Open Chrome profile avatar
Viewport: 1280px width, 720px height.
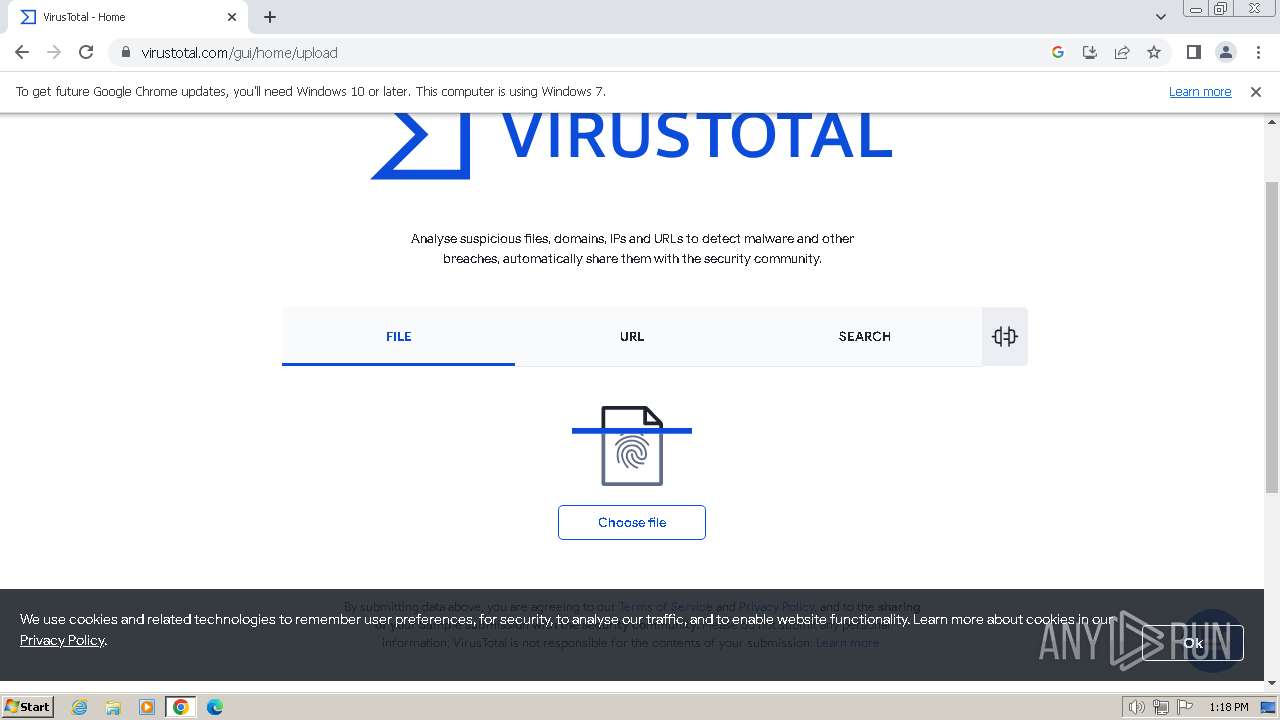click(1225, 52)
